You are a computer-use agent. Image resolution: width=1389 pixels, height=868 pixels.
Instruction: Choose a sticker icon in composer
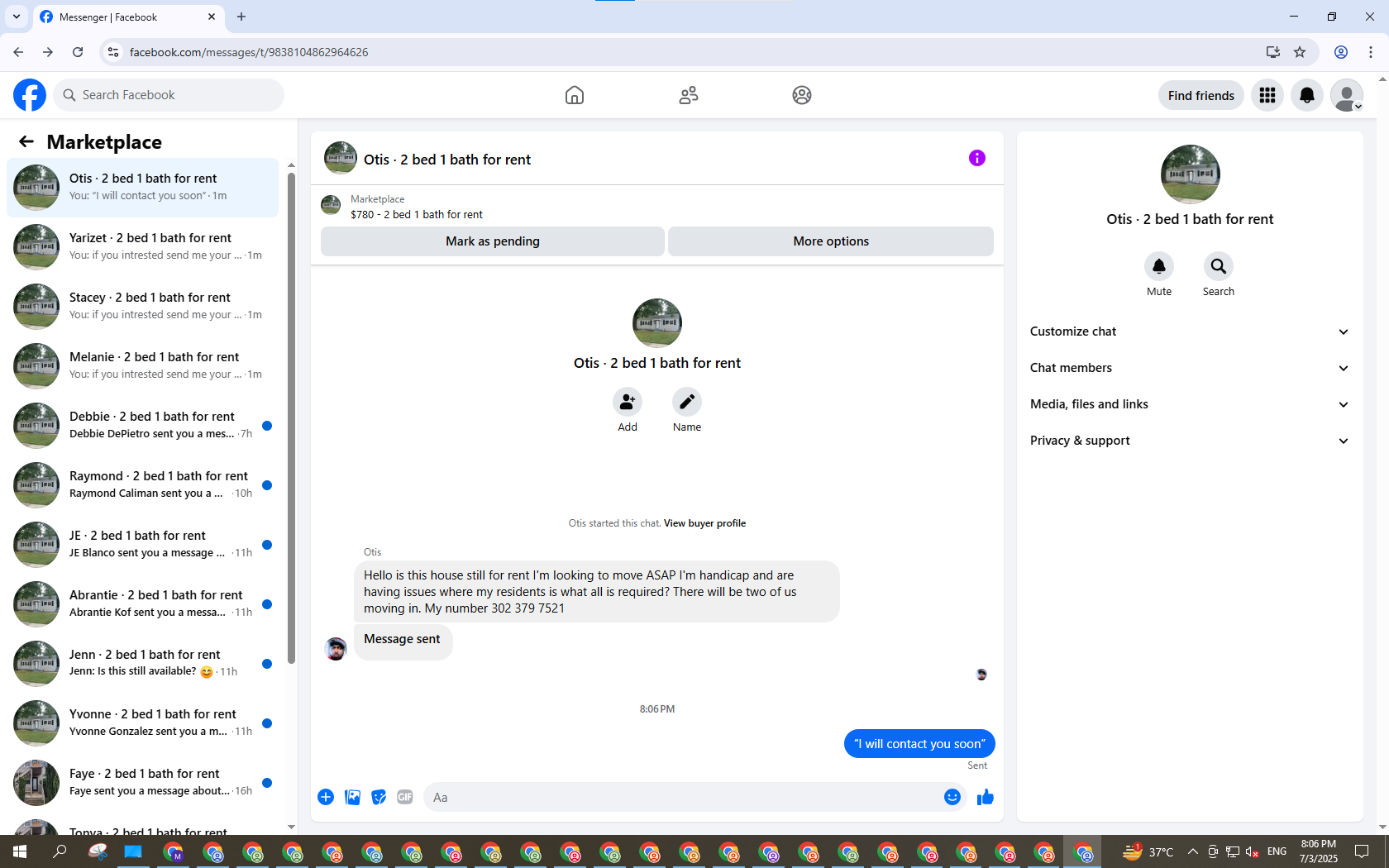pos(379,797)
